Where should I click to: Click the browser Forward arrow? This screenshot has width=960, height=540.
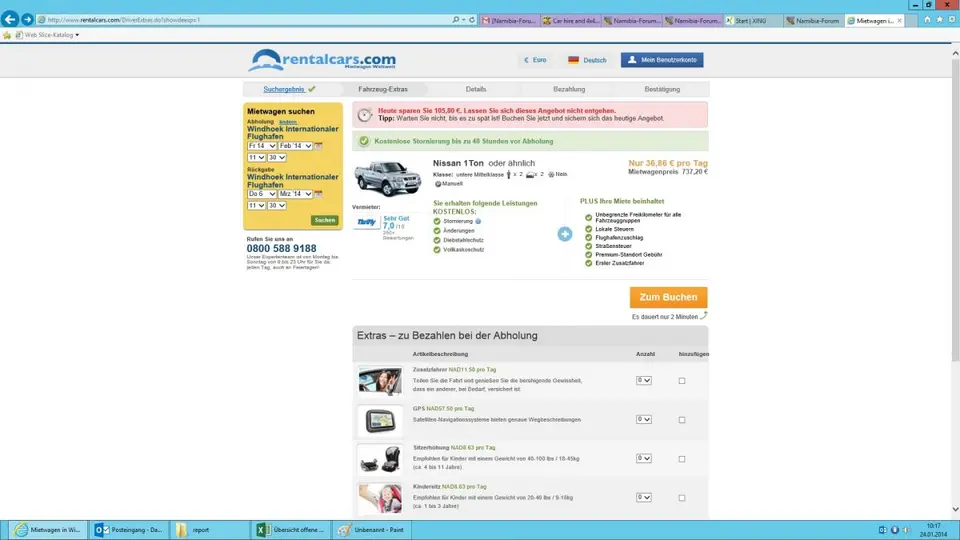28,20
